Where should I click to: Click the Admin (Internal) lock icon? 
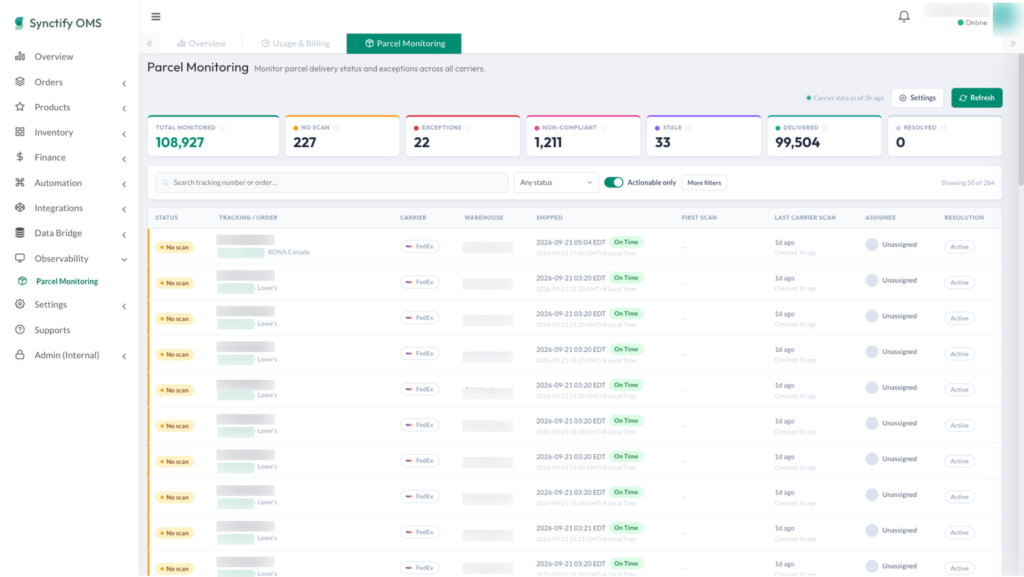click(20, 354)
